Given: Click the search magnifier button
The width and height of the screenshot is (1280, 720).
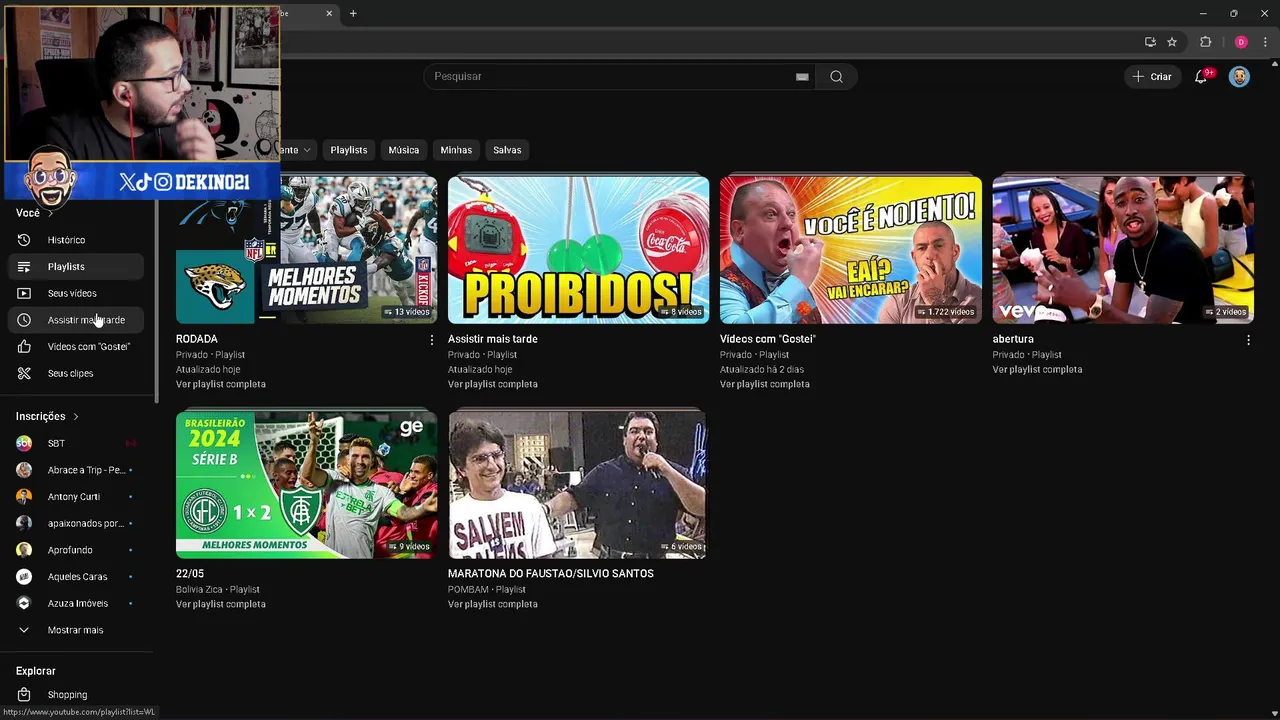Looking at the screenshot, I should [x=836, y=77].
